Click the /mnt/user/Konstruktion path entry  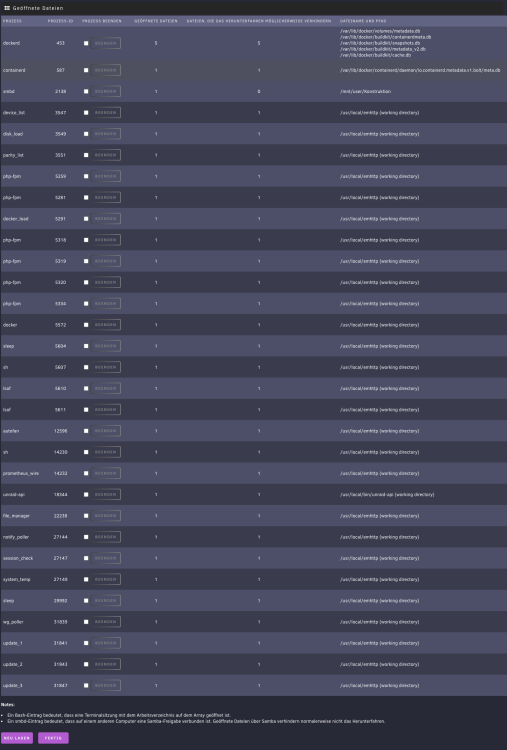click(x=365, y=91)
